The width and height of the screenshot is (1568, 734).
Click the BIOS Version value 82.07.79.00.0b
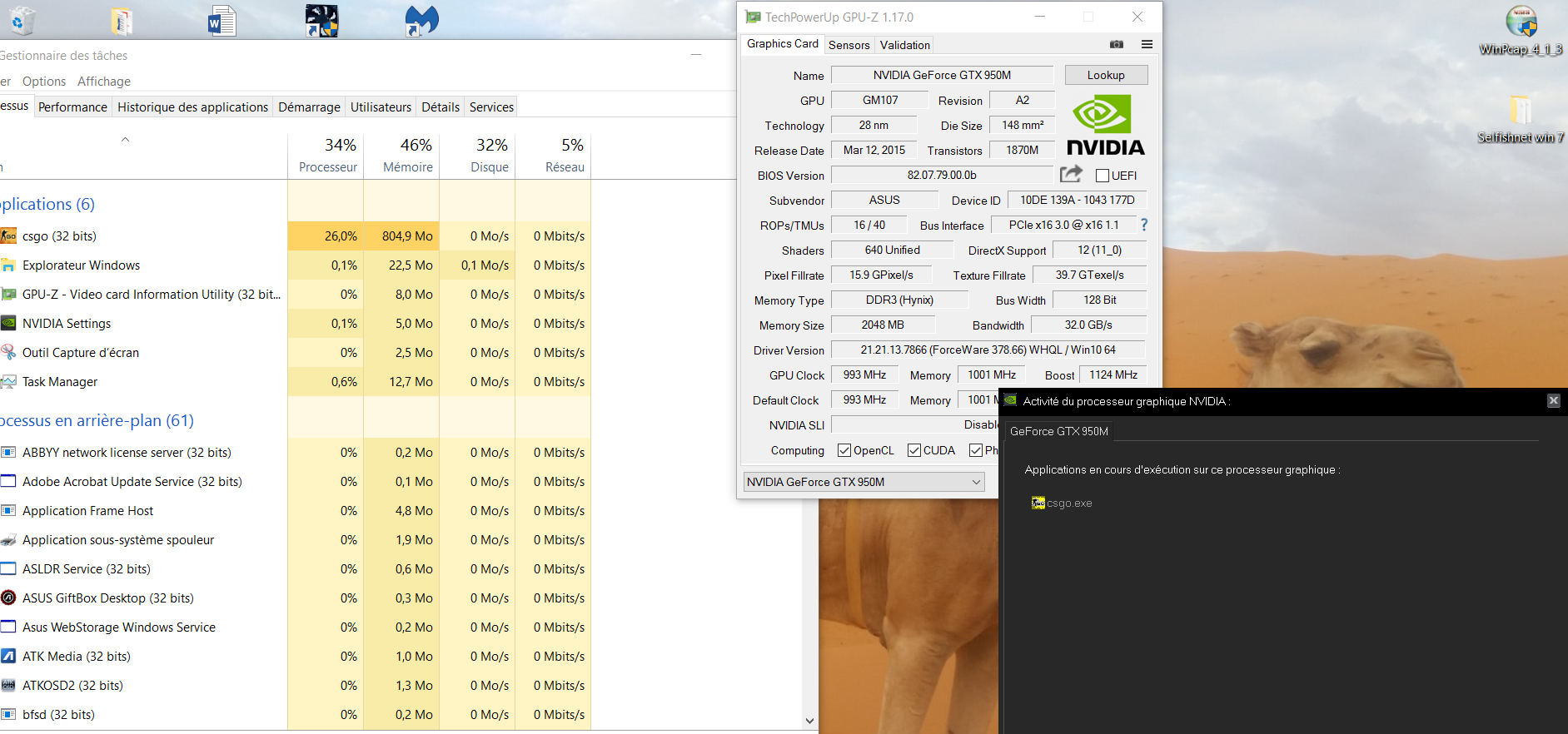pos(942,175)
